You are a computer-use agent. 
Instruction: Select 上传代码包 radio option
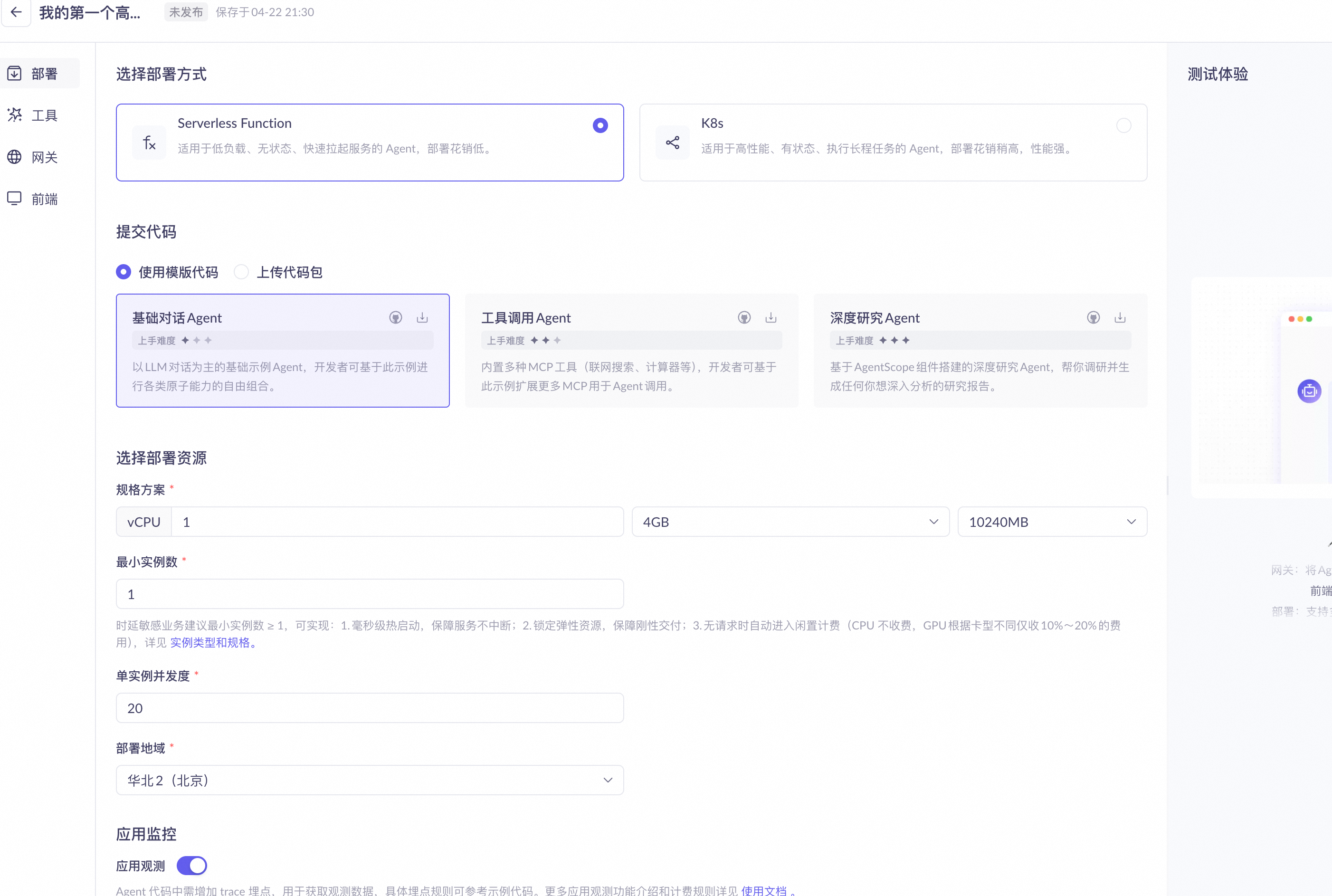[241, 272]
